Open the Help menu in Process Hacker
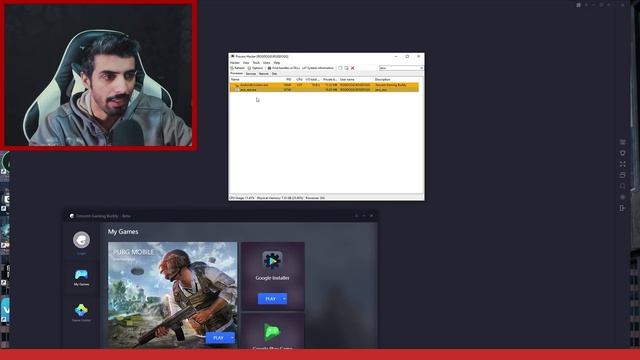Viewport: 640px width, 360px height. click(x=277, y=63)
